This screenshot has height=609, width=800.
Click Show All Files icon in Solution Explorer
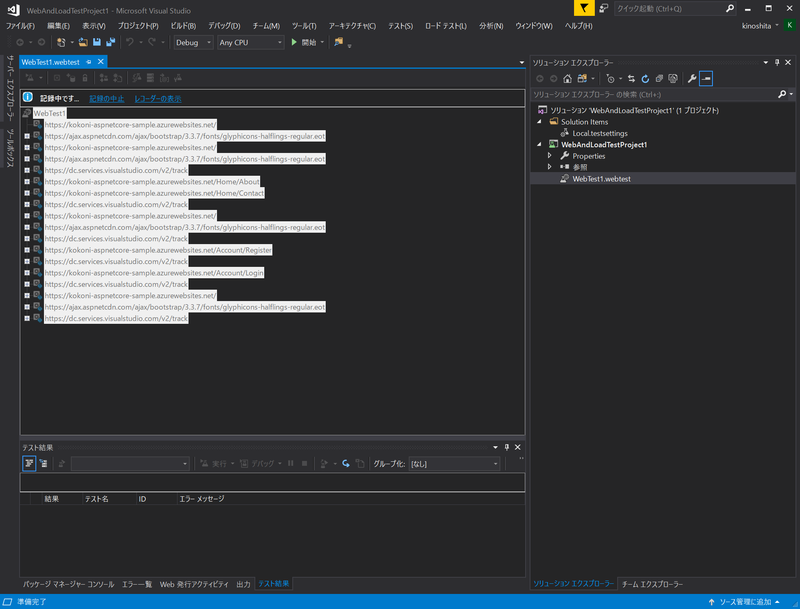673,79
